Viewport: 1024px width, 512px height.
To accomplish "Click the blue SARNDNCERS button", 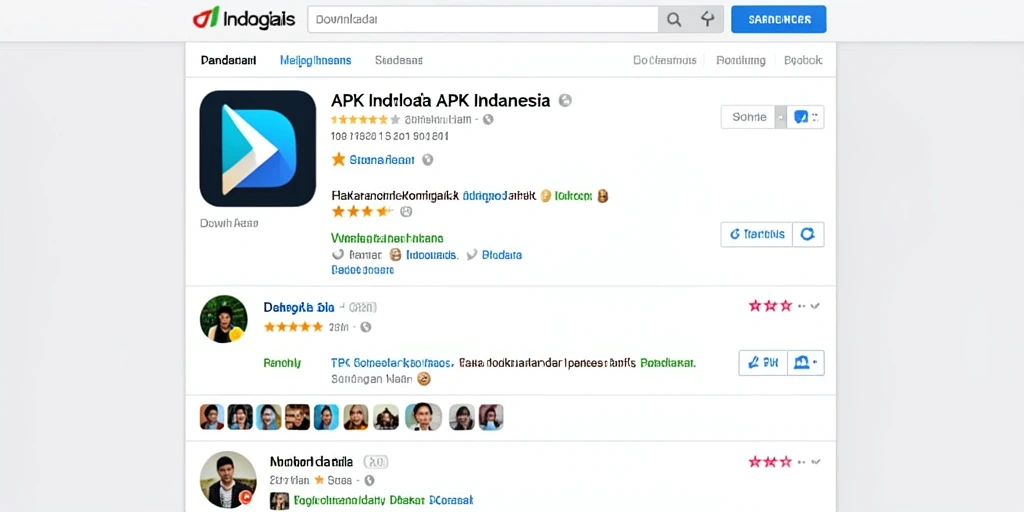I will coord(778,20).
